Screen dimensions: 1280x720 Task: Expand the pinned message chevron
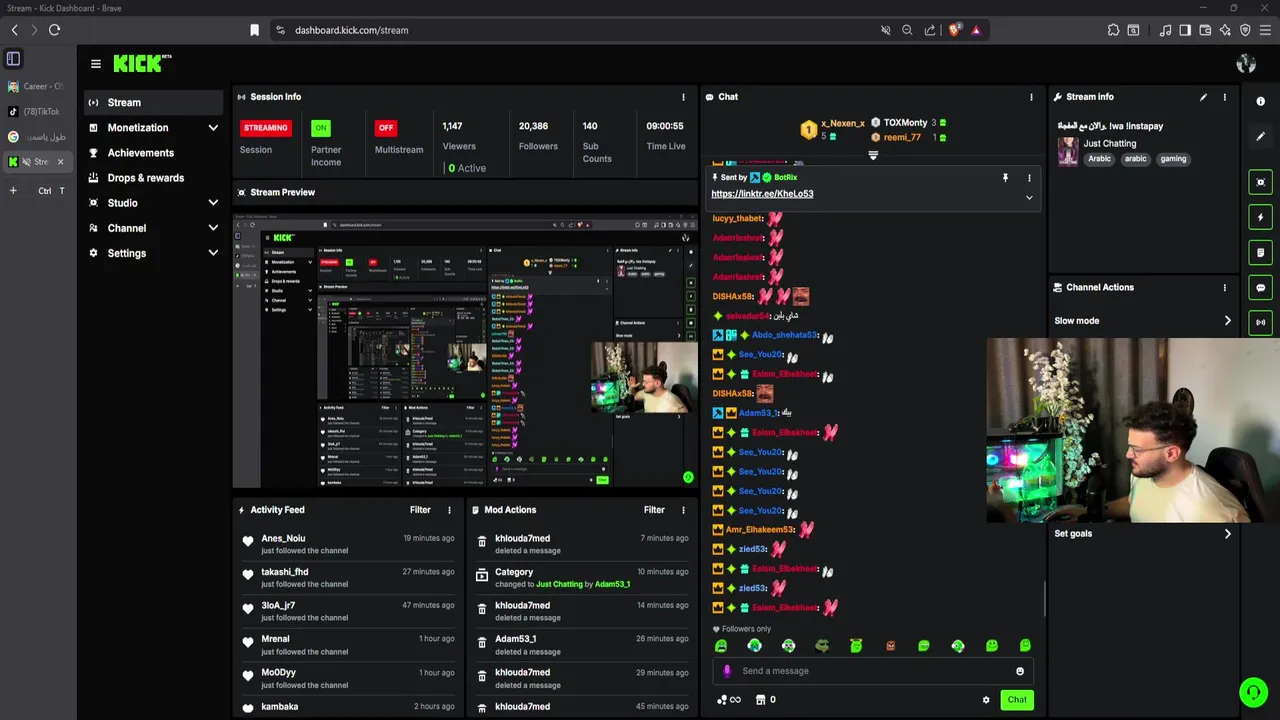(1029, 198)
